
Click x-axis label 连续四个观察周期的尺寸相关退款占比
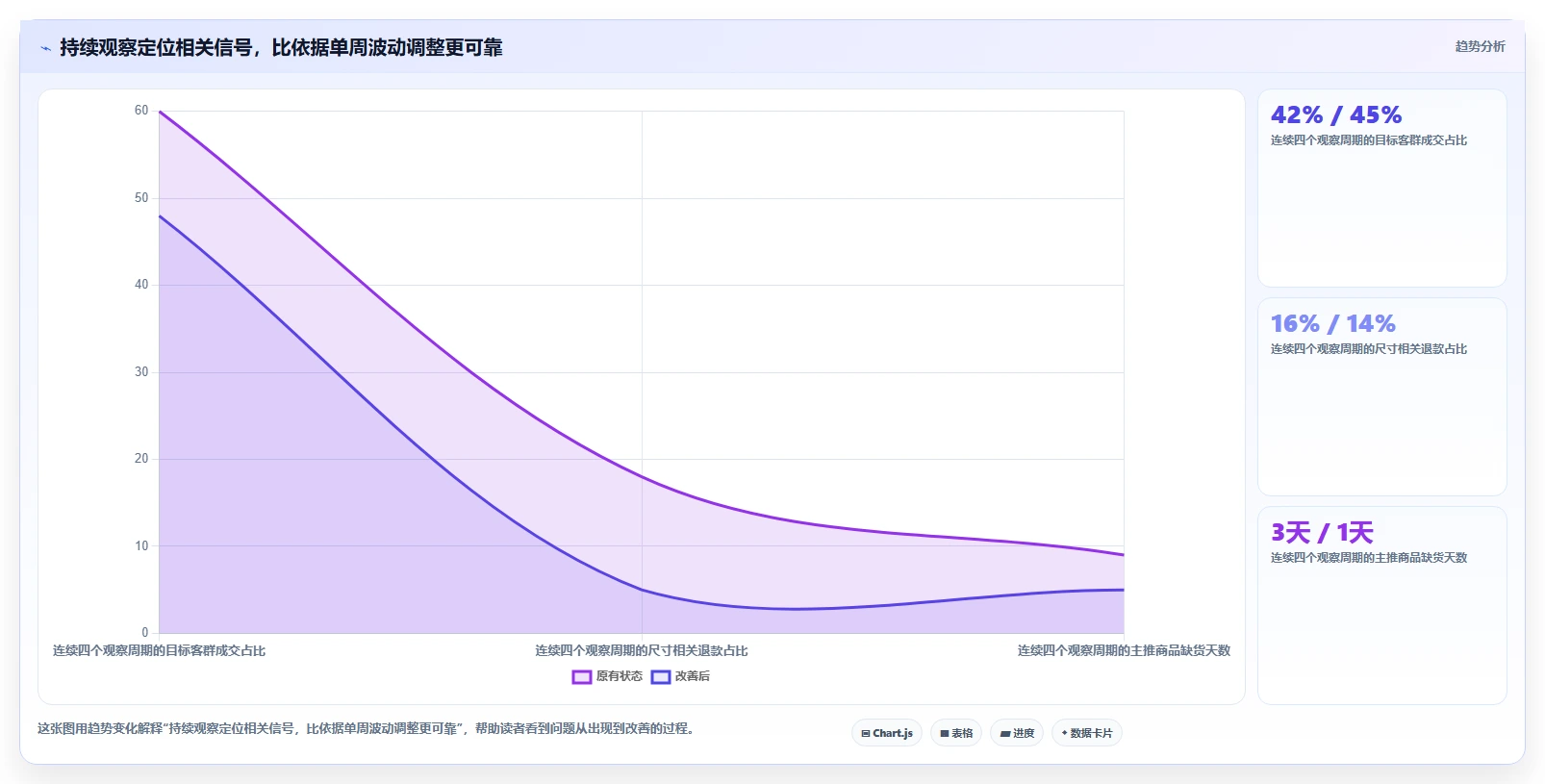click(x=642, y=651)
